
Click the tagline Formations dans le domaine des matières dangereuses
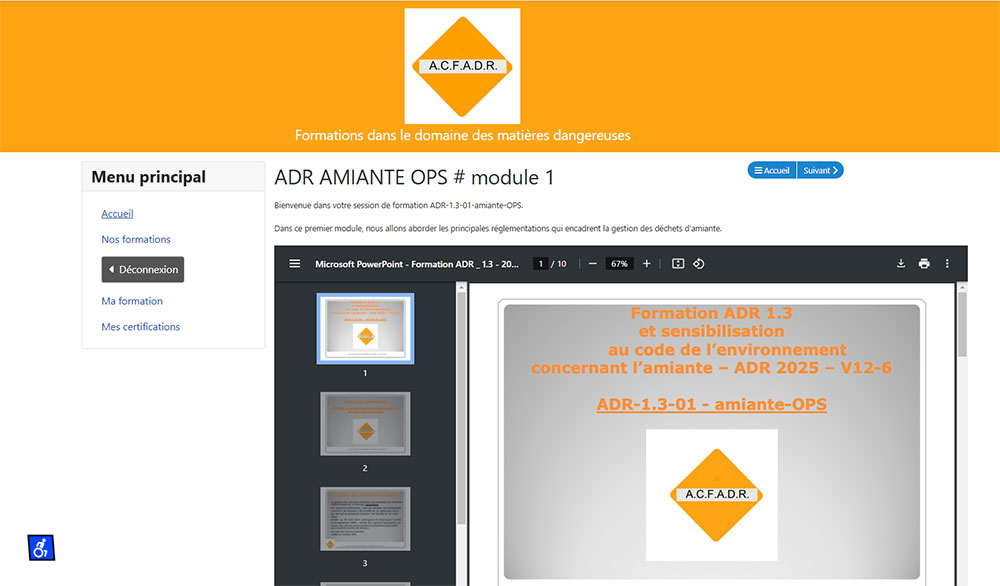(x=462, y=135)
